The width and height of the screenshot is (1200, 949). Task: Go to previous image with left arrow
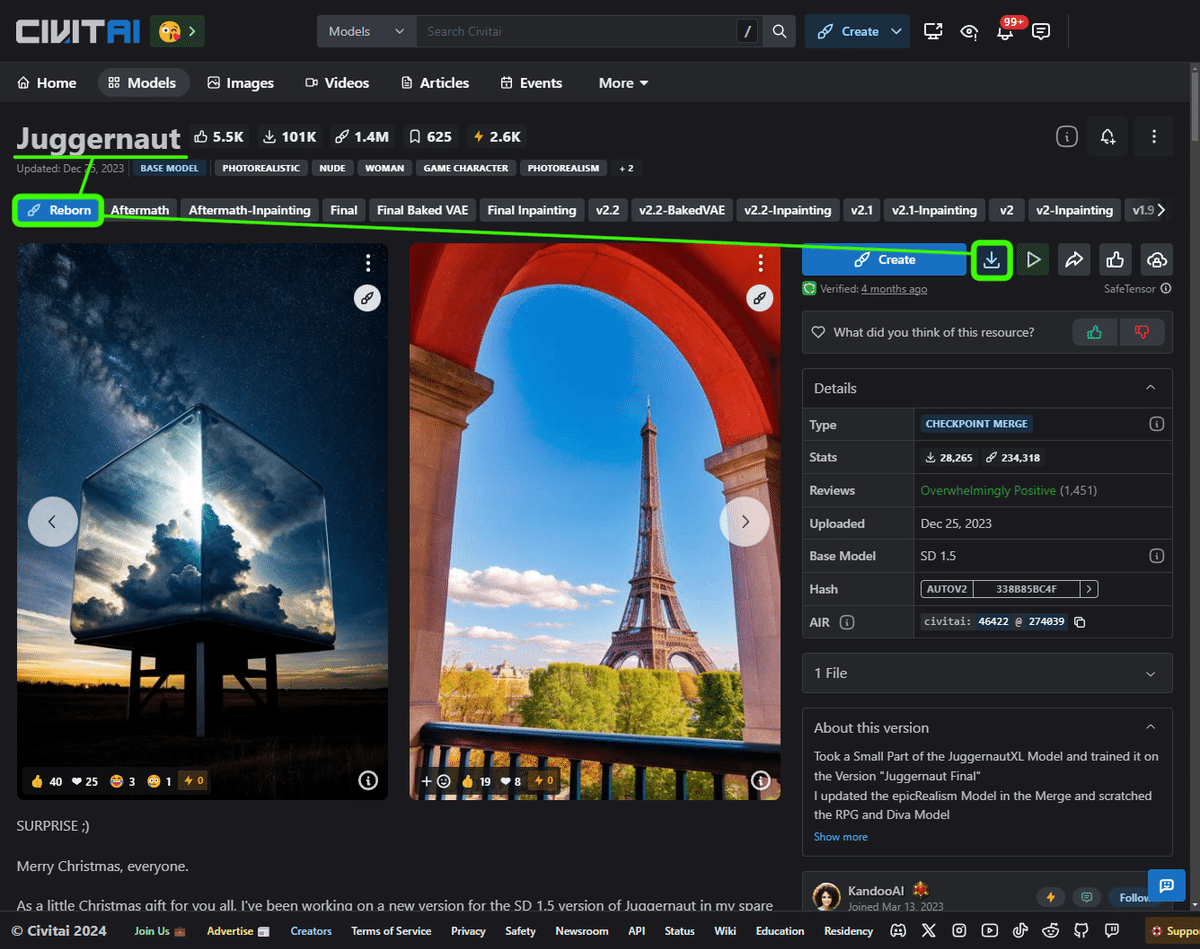tap(53, 521)
